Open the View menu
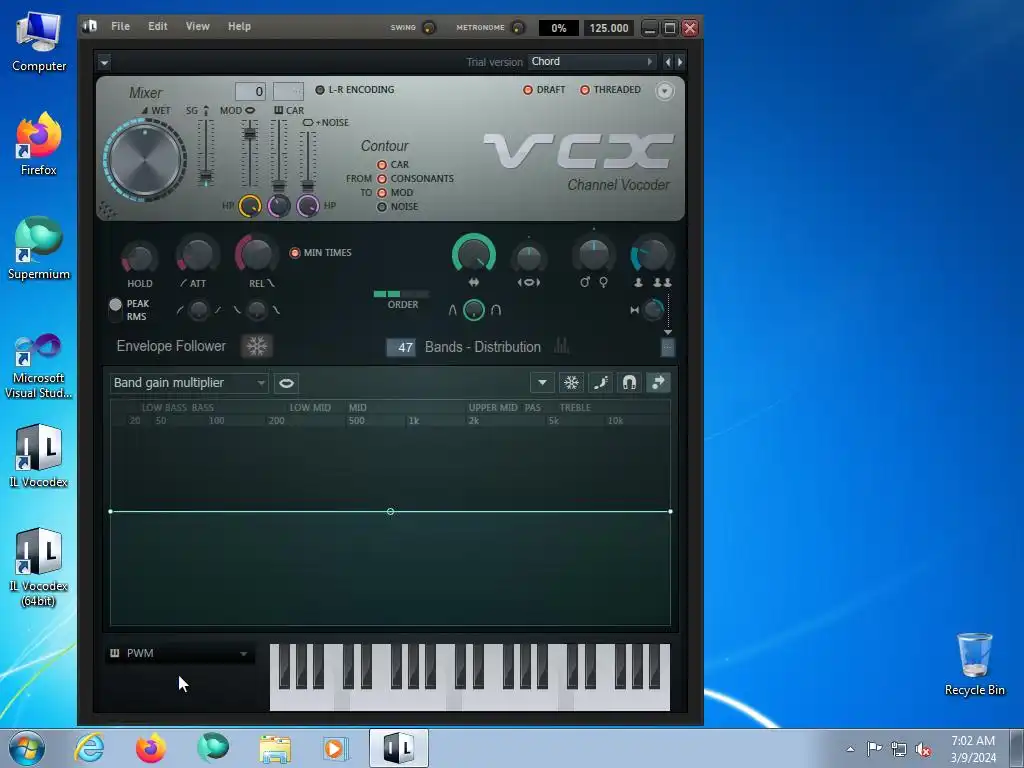 (197, 26)
